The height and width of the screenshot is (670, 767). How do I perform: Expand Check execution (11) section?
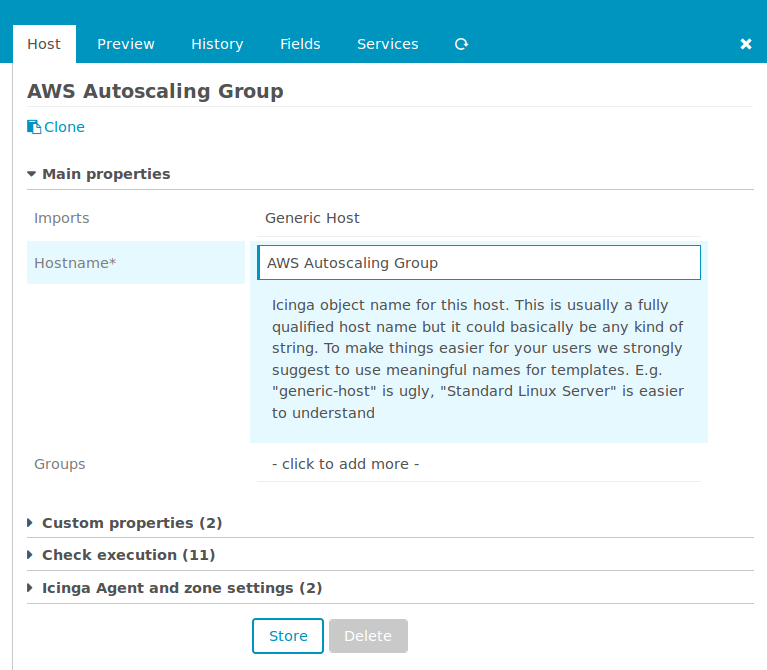[129, 555]
